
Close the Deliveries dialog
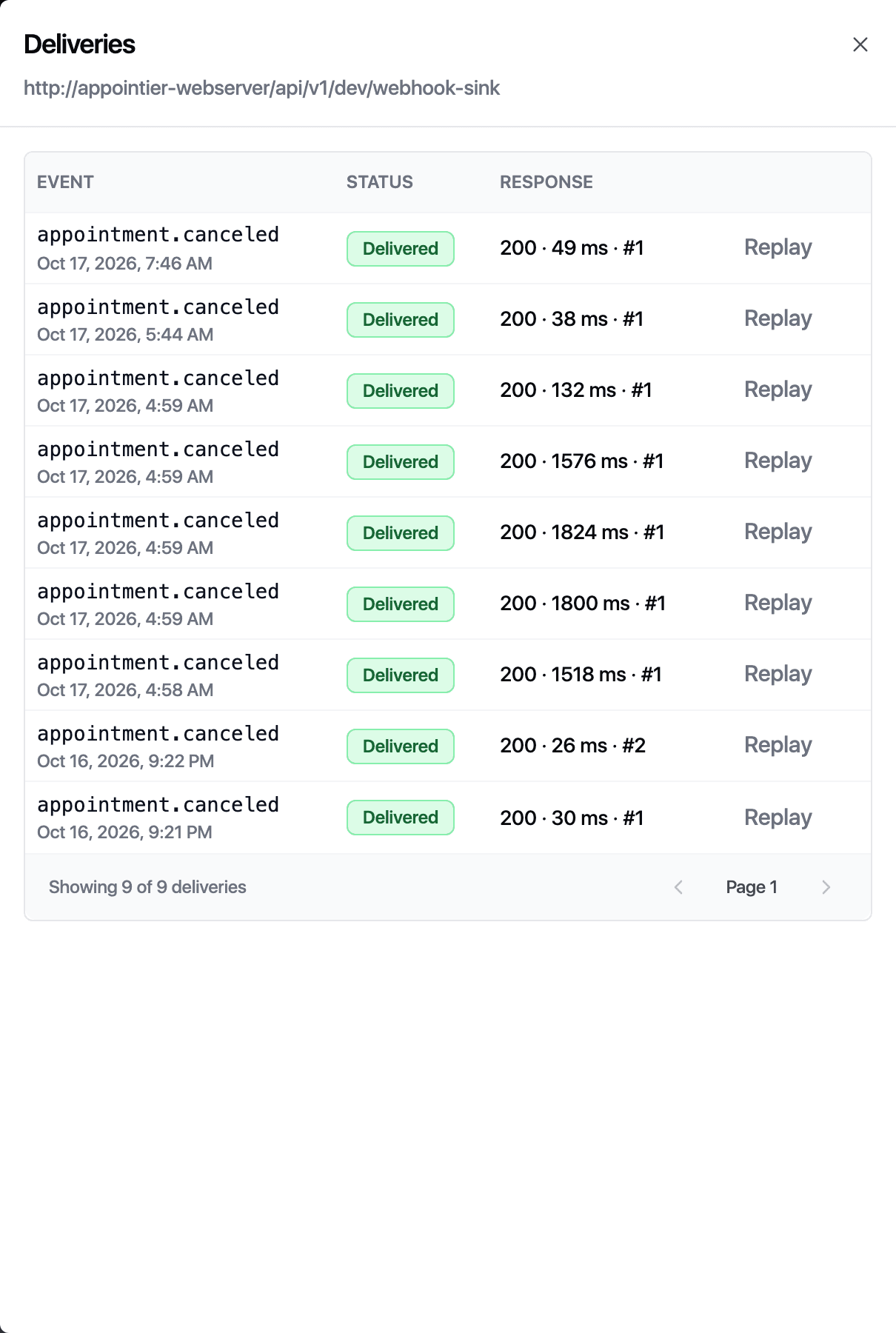860,44
